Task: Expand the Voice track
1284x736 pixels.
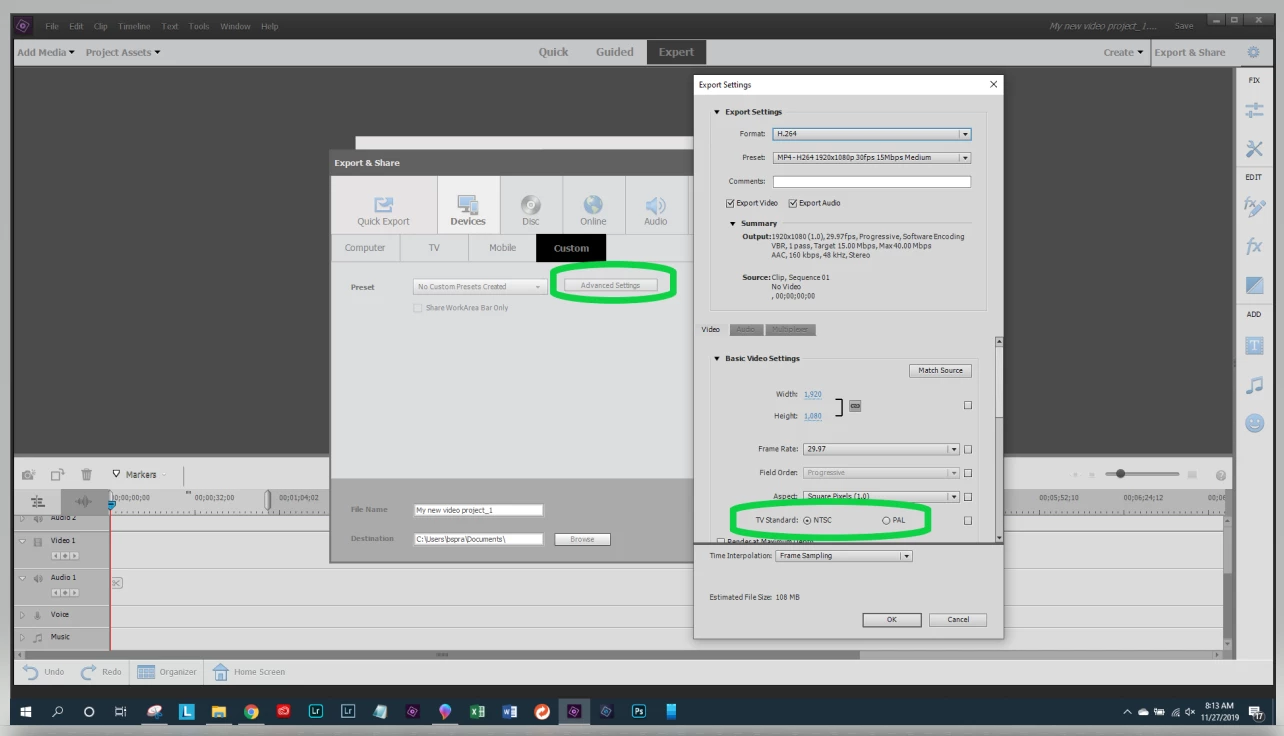Action: pos(22,616)
